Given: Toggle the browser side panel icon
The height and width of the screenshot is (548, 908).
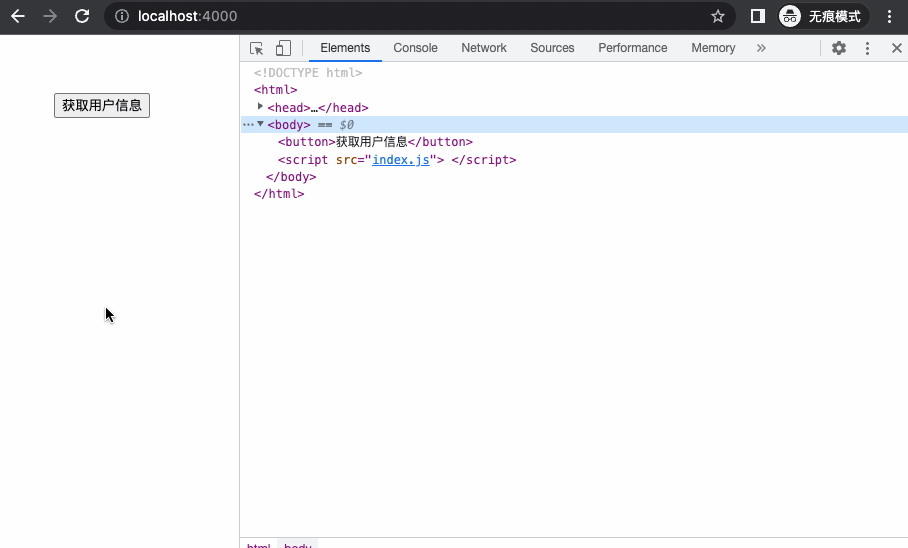Looking at the screenshot, I should coord(757,16).
